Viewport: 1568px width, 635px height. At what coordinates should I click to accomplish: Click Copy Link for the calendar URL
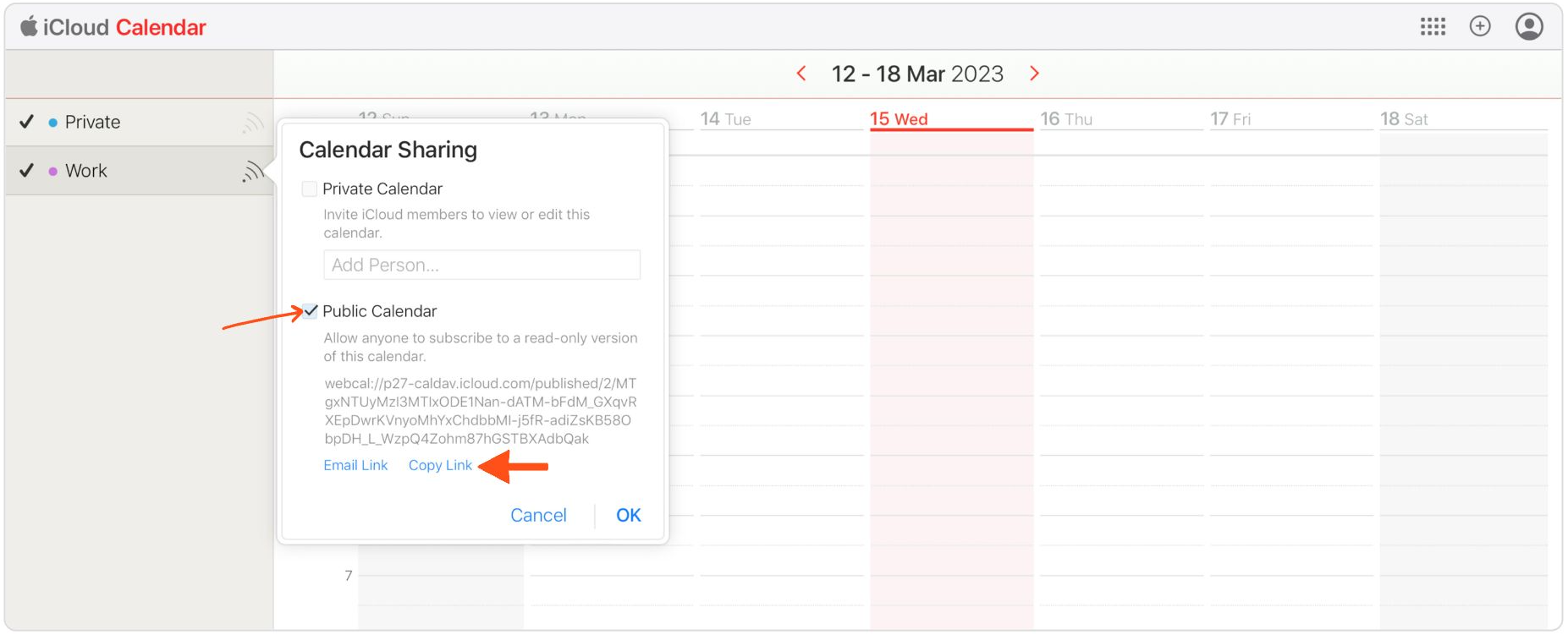(x=440, y=465)
